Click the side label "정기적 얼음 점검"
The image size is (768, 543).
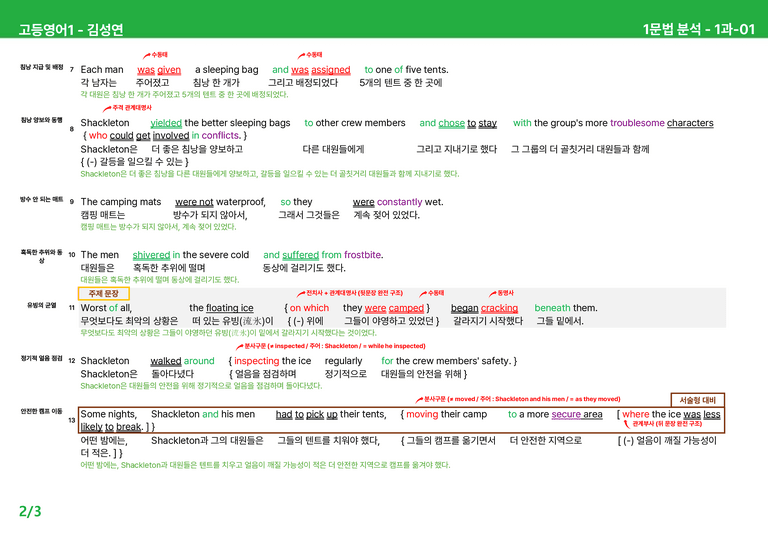[x=42, y=358]
